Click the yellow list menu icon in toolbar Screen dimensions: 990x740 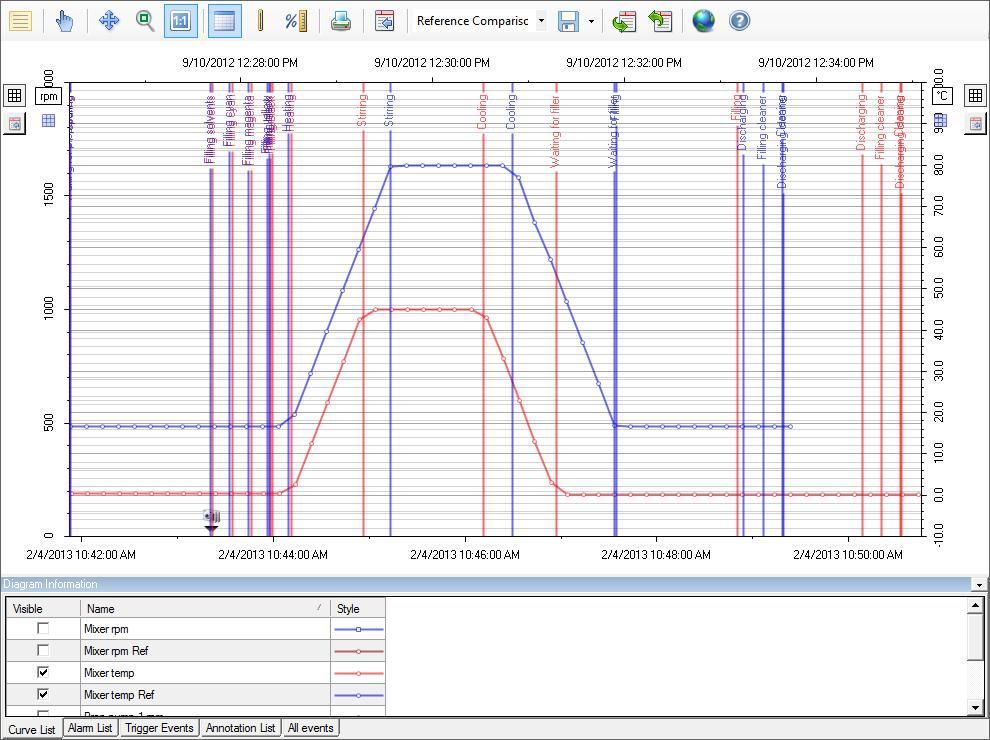coord(20,21)
